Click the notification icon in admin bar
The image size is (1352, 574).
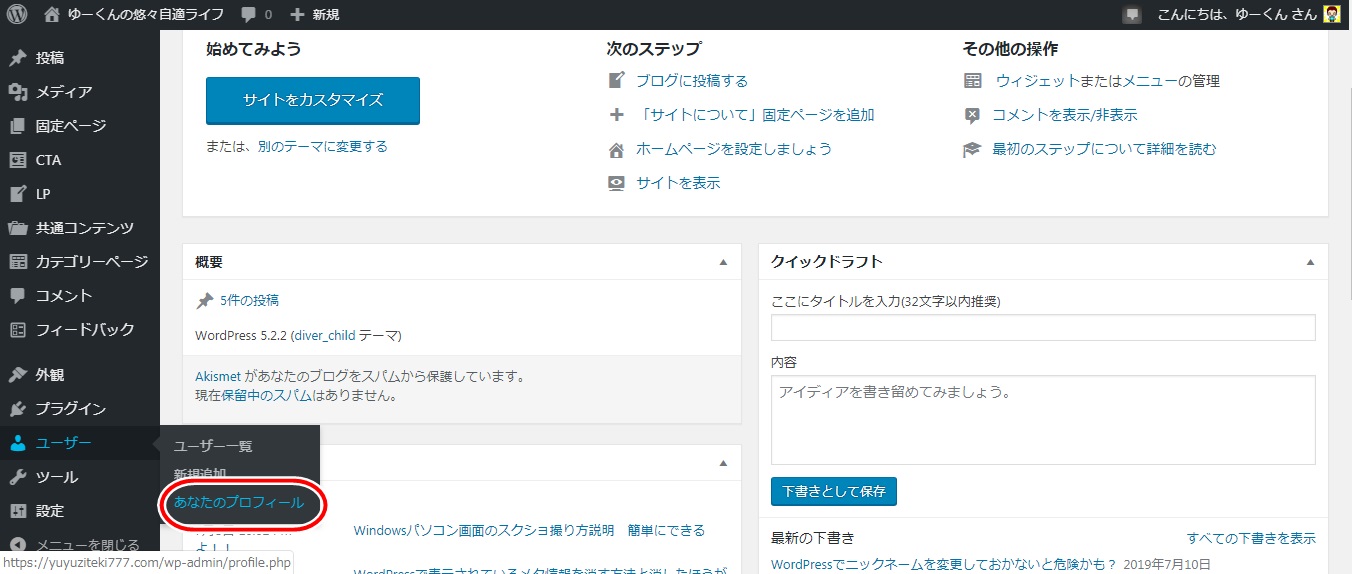[1131, 15]
